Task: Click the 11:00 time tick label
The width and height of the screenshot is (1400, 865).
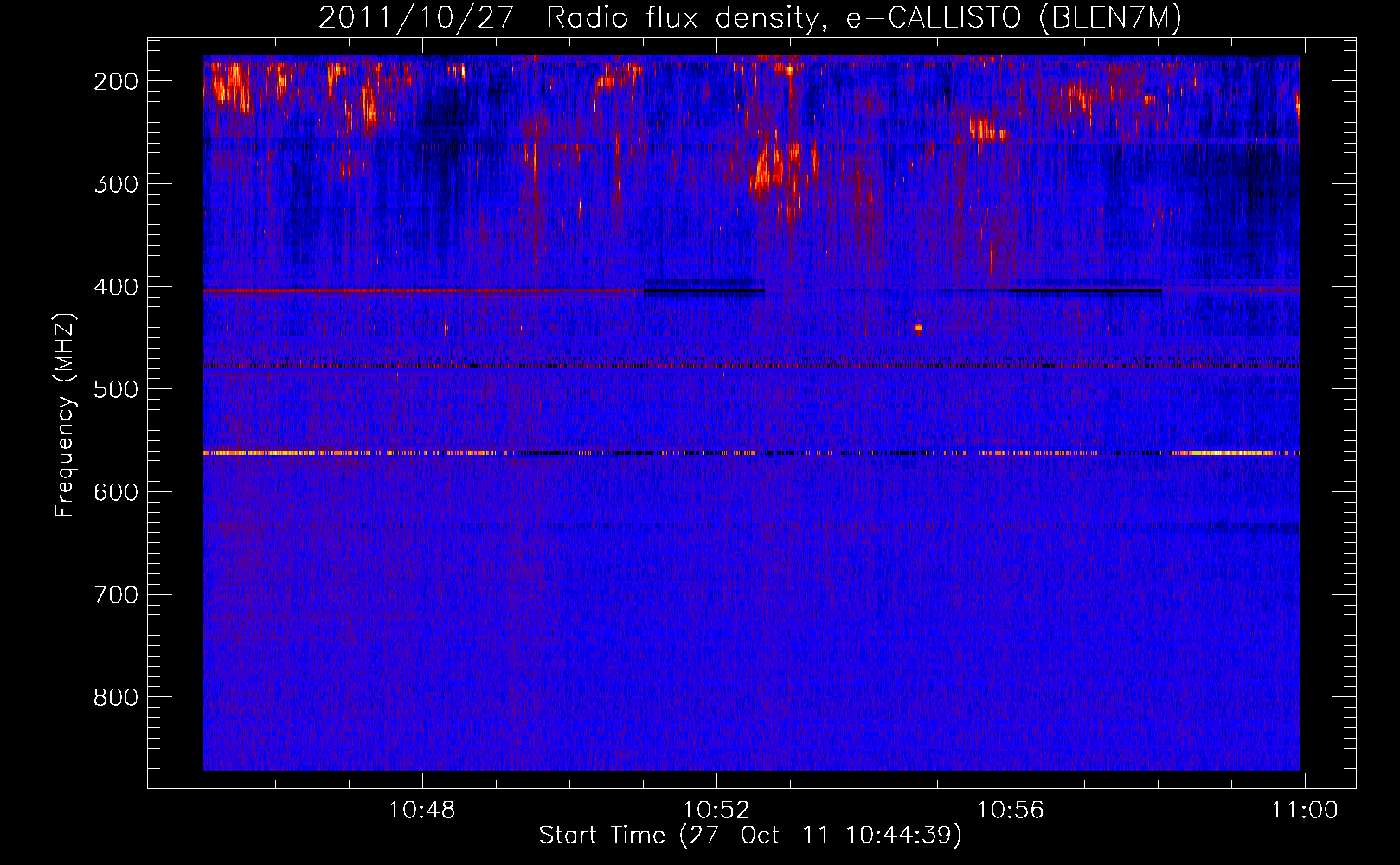Action: 1304,811
